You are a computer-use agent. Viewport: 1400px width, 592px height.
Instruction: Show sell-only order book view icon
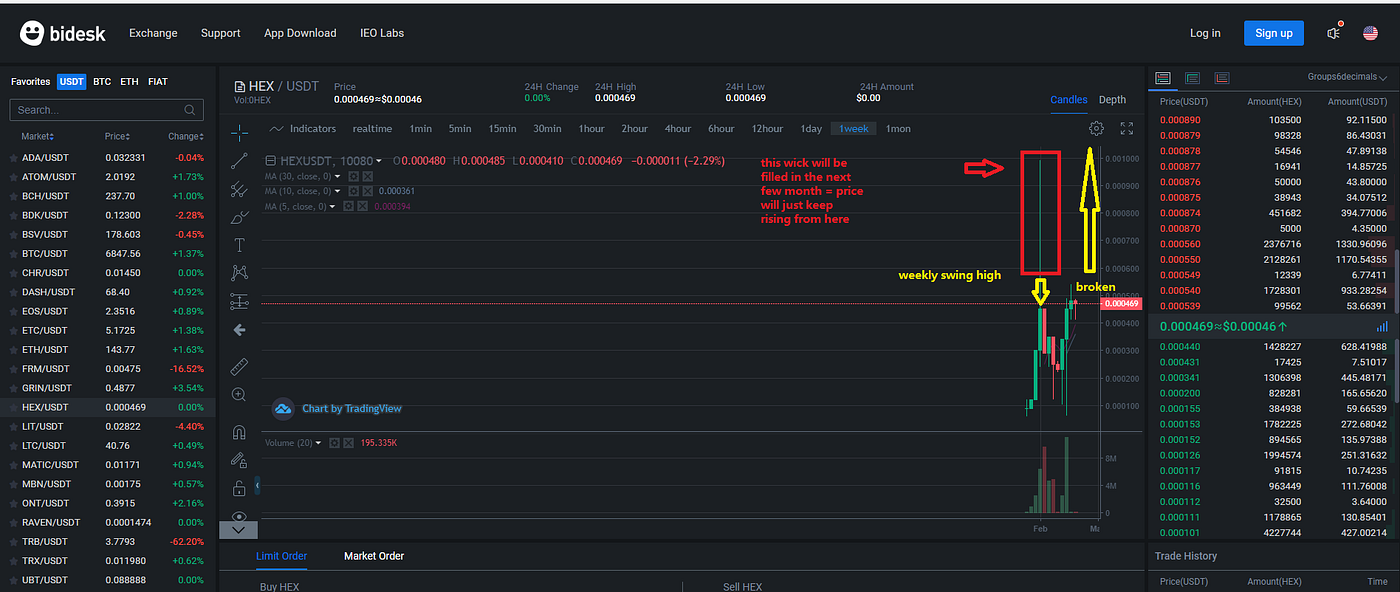coord(1222,77)
